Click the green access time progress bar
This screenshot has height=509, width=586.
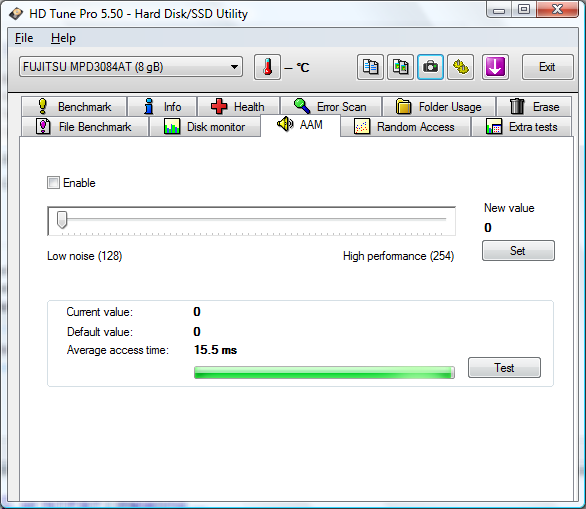tap(324, 373)
